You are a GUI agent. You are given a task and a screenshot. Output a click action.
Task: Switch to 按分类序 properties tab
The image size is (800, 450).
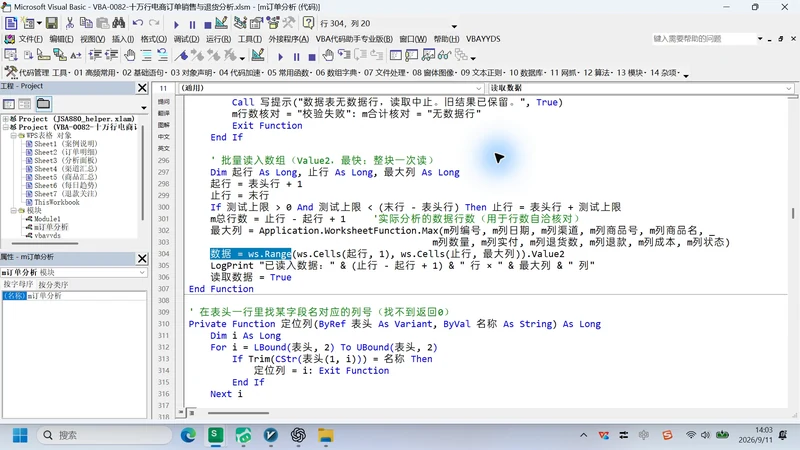(53, 284)
